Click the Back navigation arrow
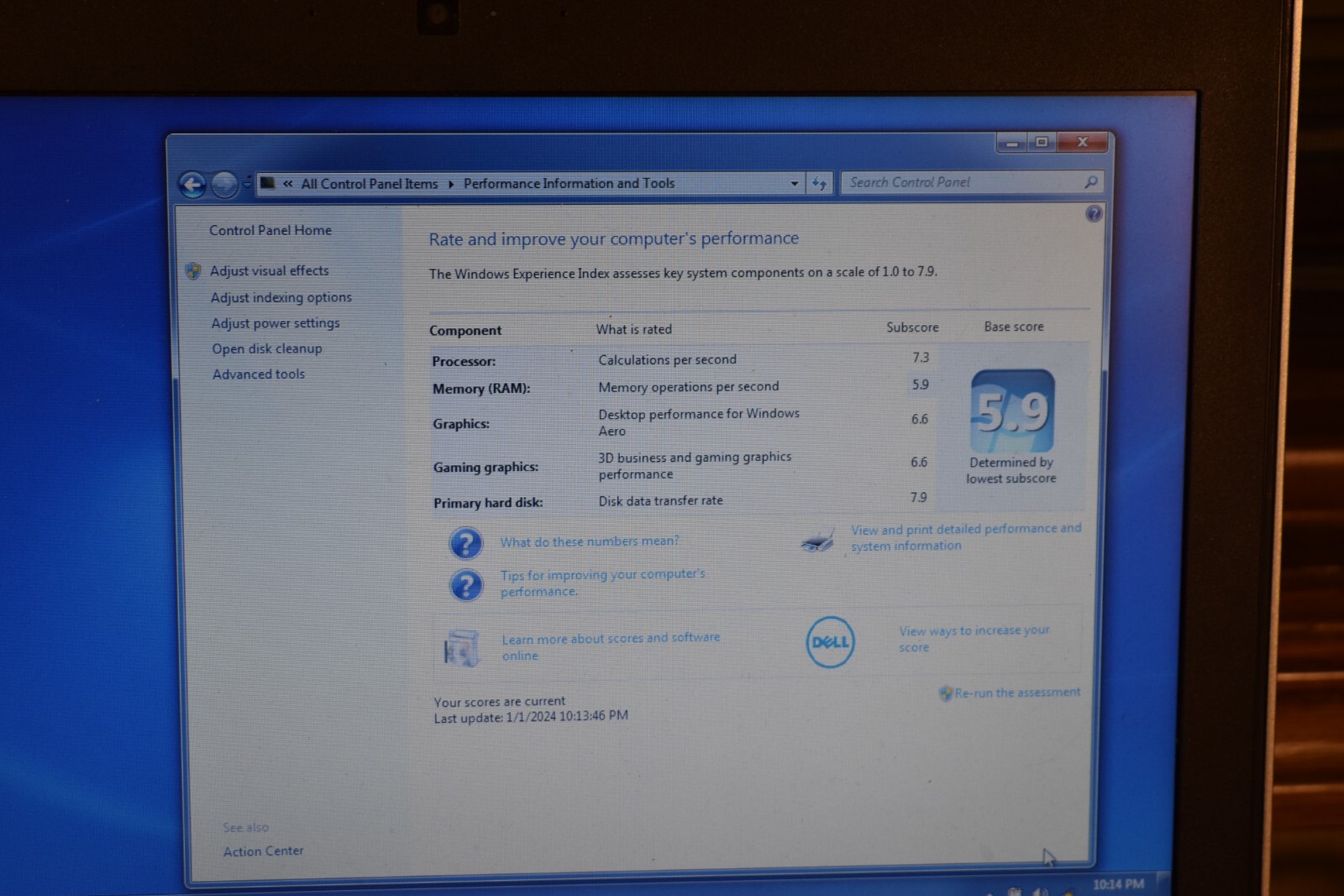The image size is (1344, 896). pos(192,185)
